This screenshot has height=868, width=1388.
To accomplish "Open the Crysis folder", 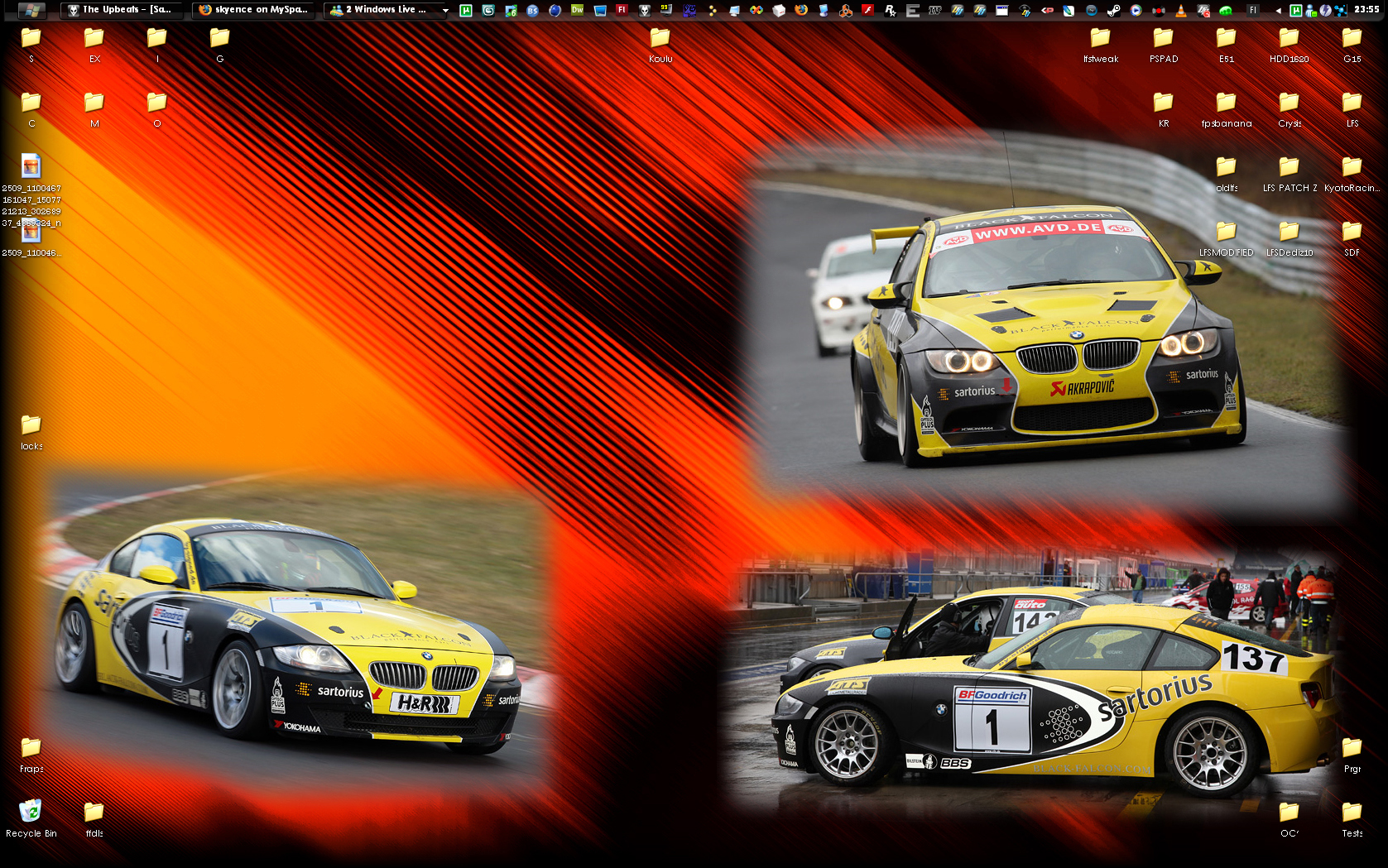I will click(1290, 108).
